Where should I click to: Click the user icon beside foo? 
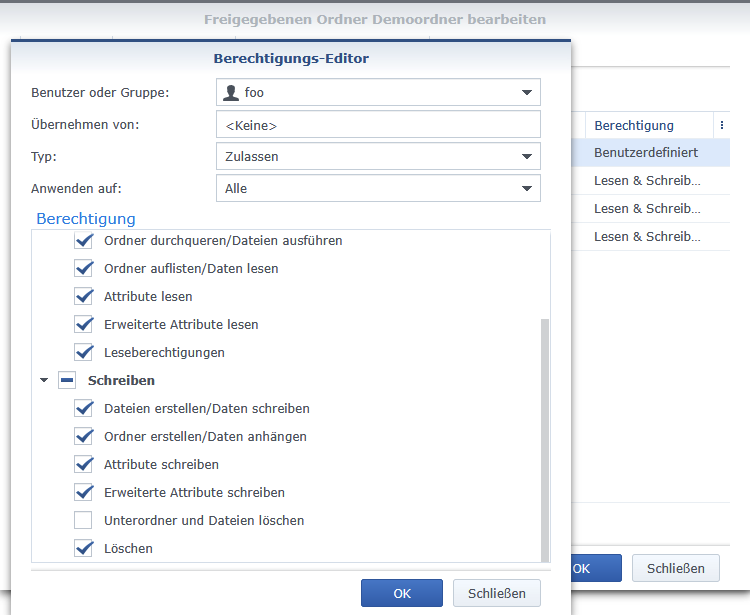click(x=232, y=93)
